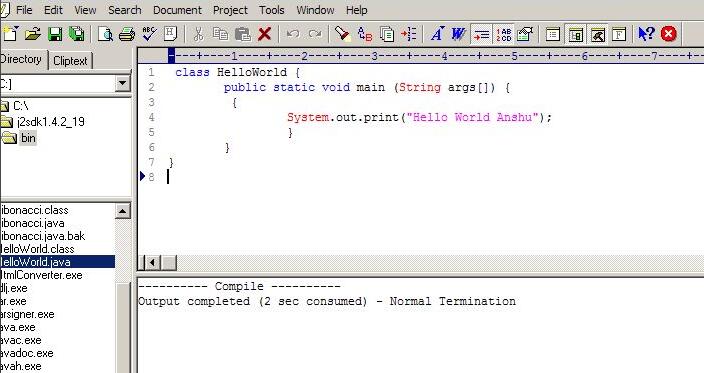Select Fibonacci.class in the file list

coord(35,210)
